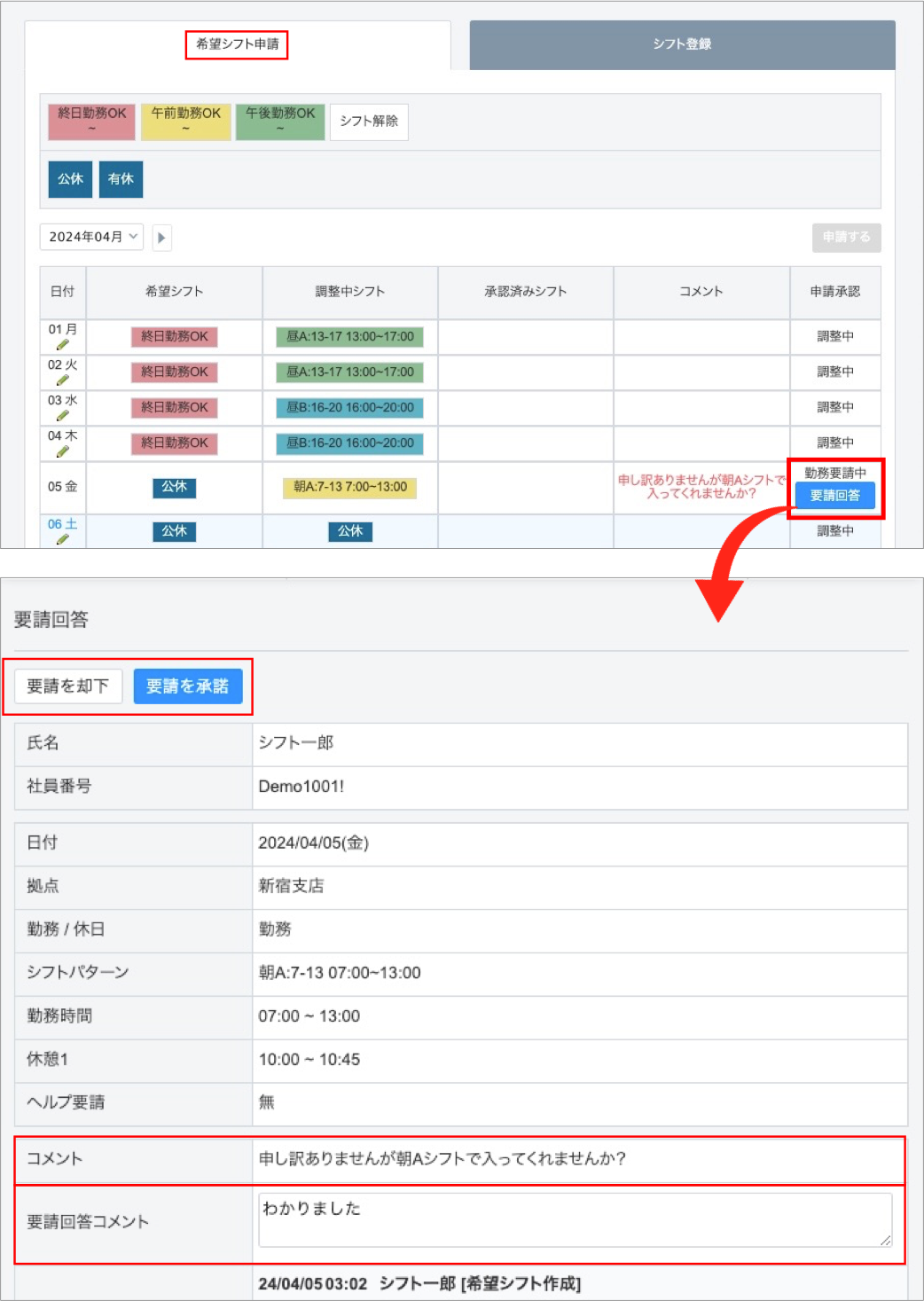Click the 要請回答 button for 05 金
Image resolution: width=924 pixels, height=1301 pixels.
[834, 496]
